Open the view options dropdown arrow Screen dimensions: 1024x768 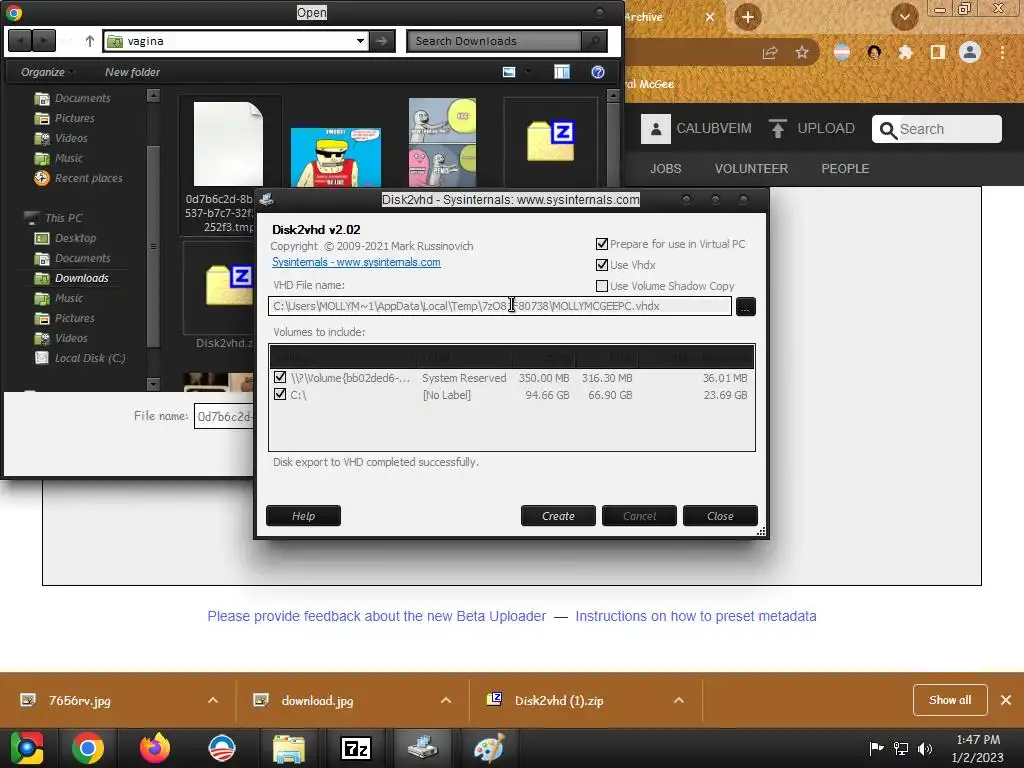(x=528, y=72)
